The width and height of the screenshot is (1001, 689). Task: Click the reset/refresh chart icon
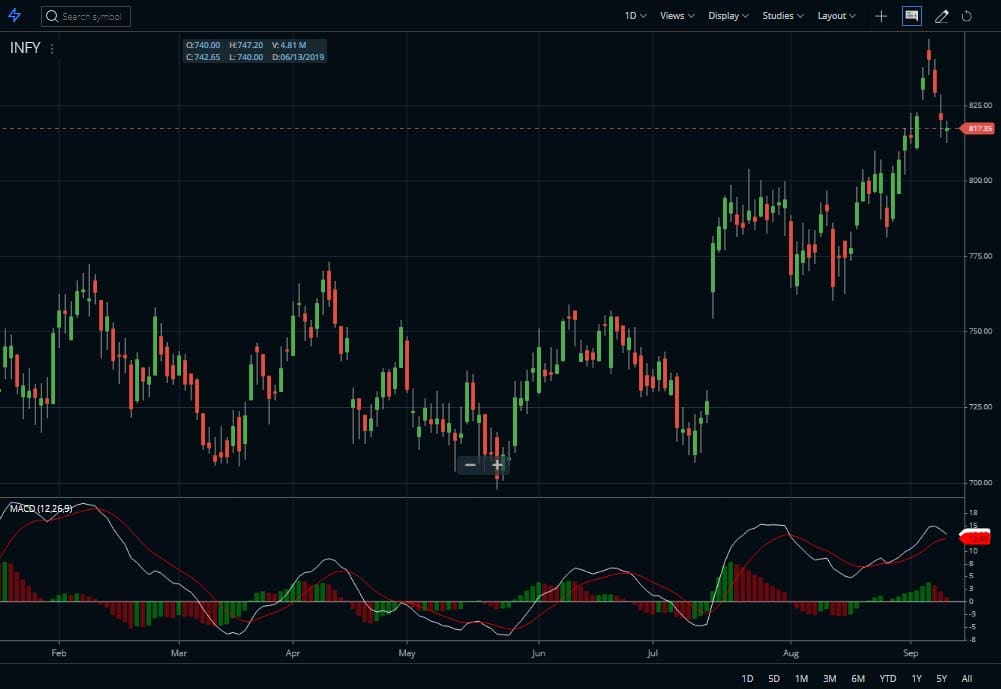click(x=967, y=16)
